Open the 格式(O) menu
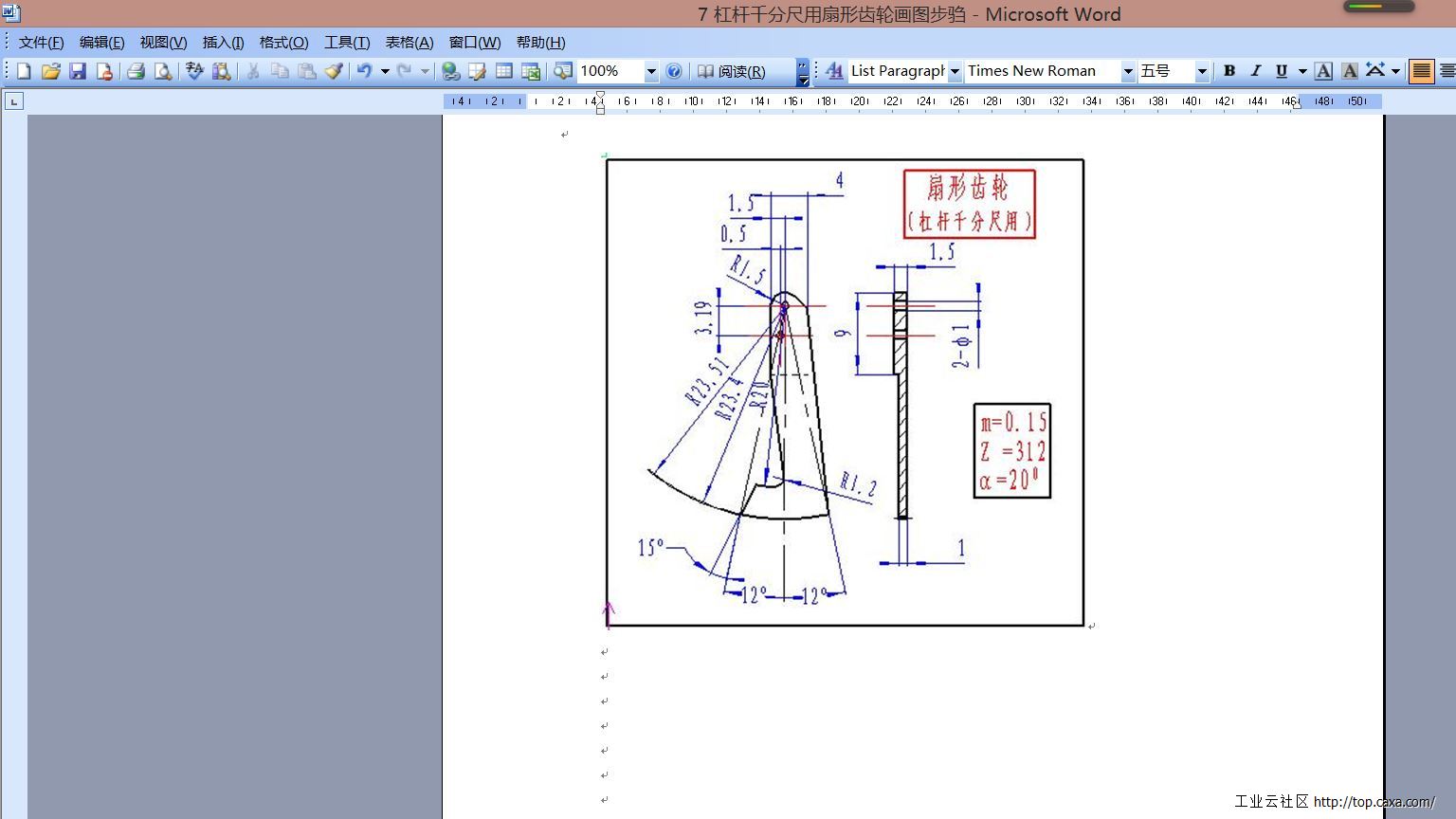 (283, 43)
